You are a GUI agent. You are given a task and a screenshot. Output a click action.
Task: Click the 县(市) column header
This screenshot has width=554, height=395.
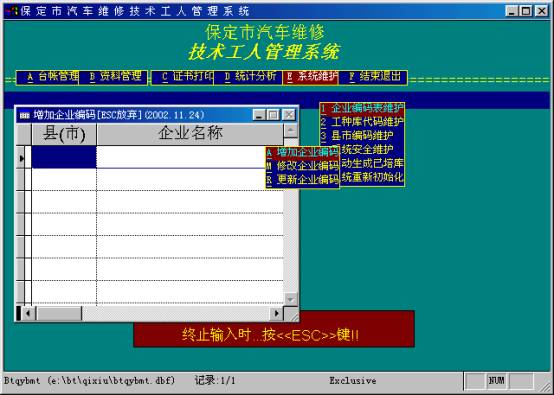coord(64,134)
